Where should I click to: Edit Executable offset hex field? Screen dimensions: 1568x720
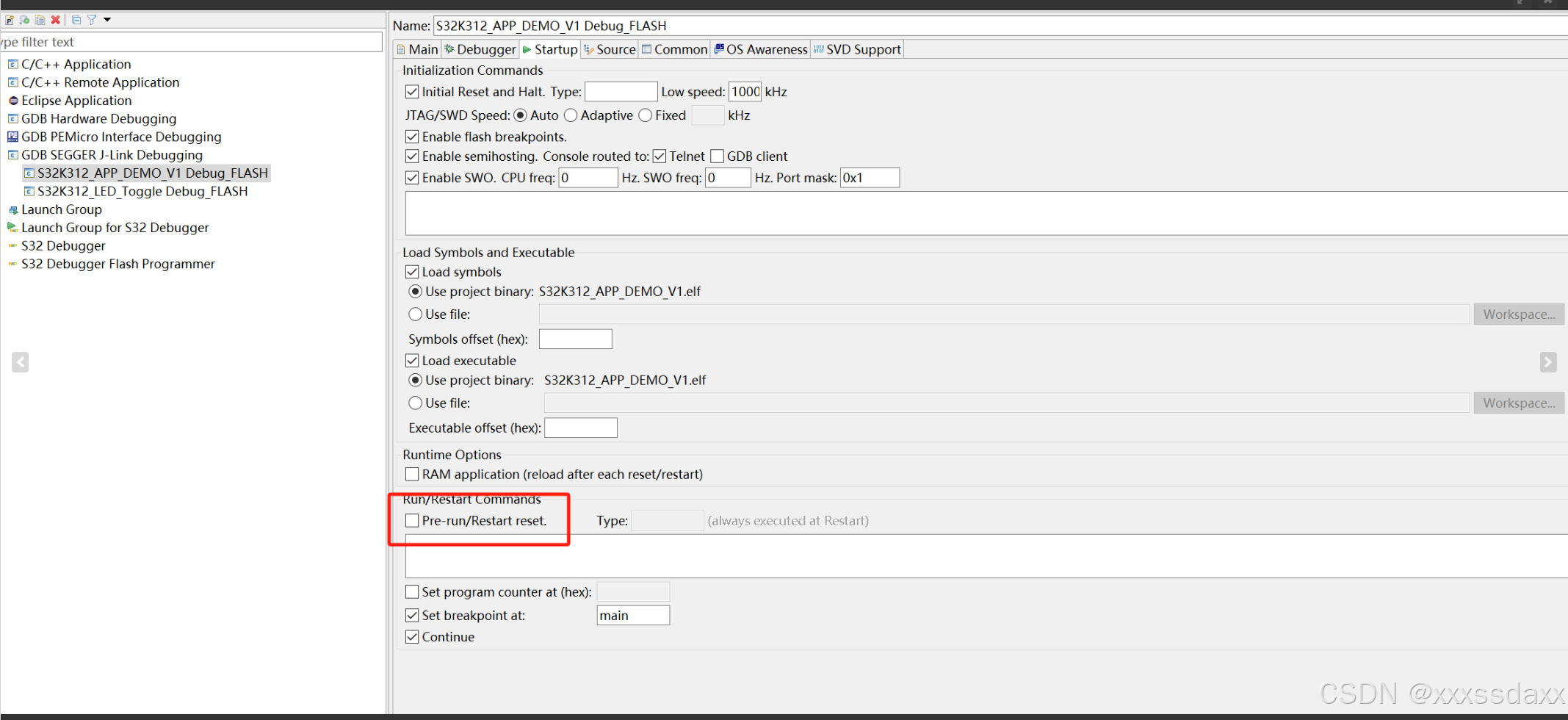(581, 428)
